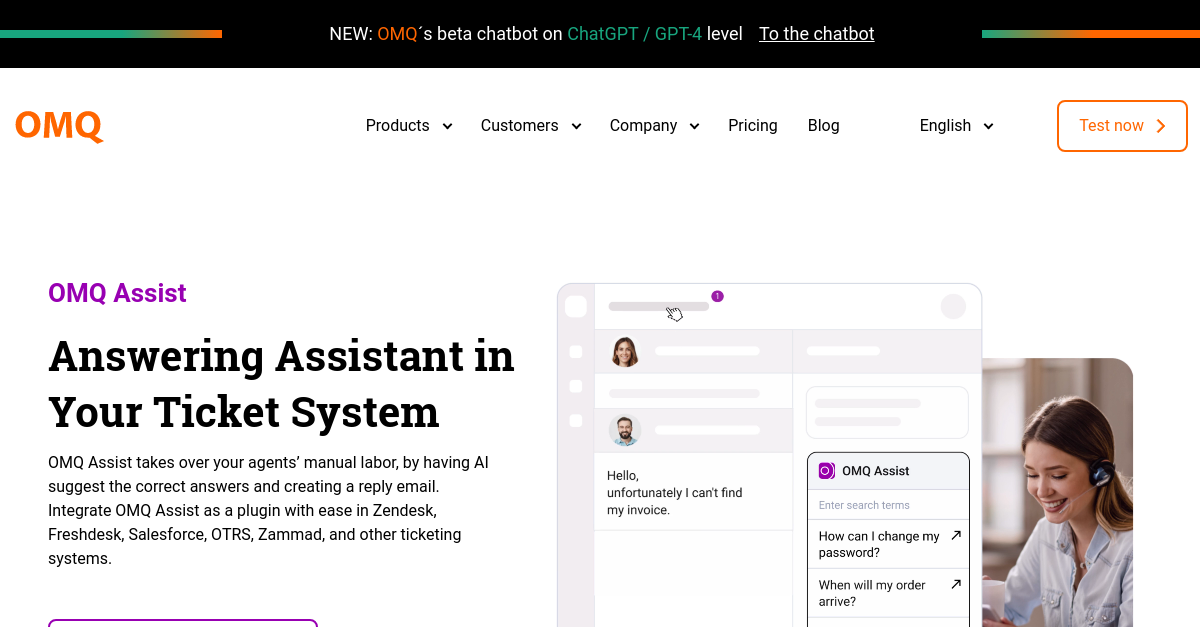The image size is (1200, 627).
Task: Click the purple OMQ Assist logo icon
Action: [x=827, y=471]
